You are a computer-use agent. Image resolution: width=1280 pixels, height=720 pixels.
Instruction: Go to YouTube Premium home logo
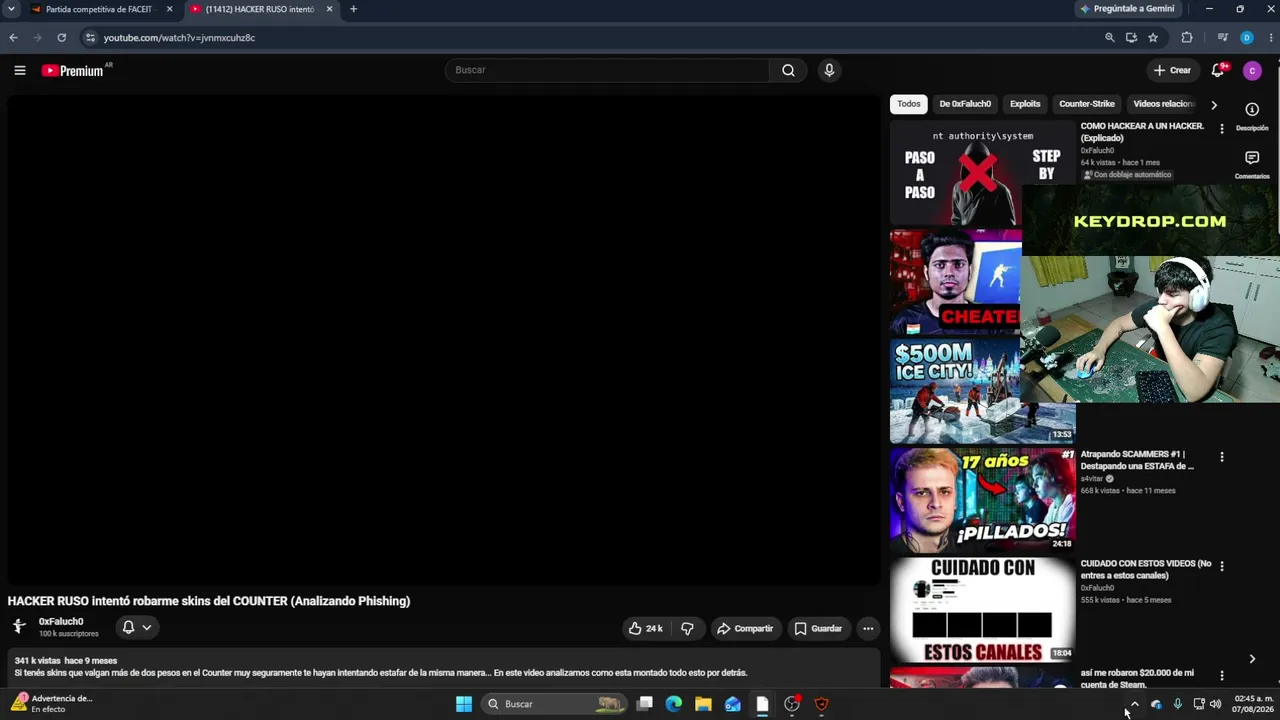[x=72, y=70]
